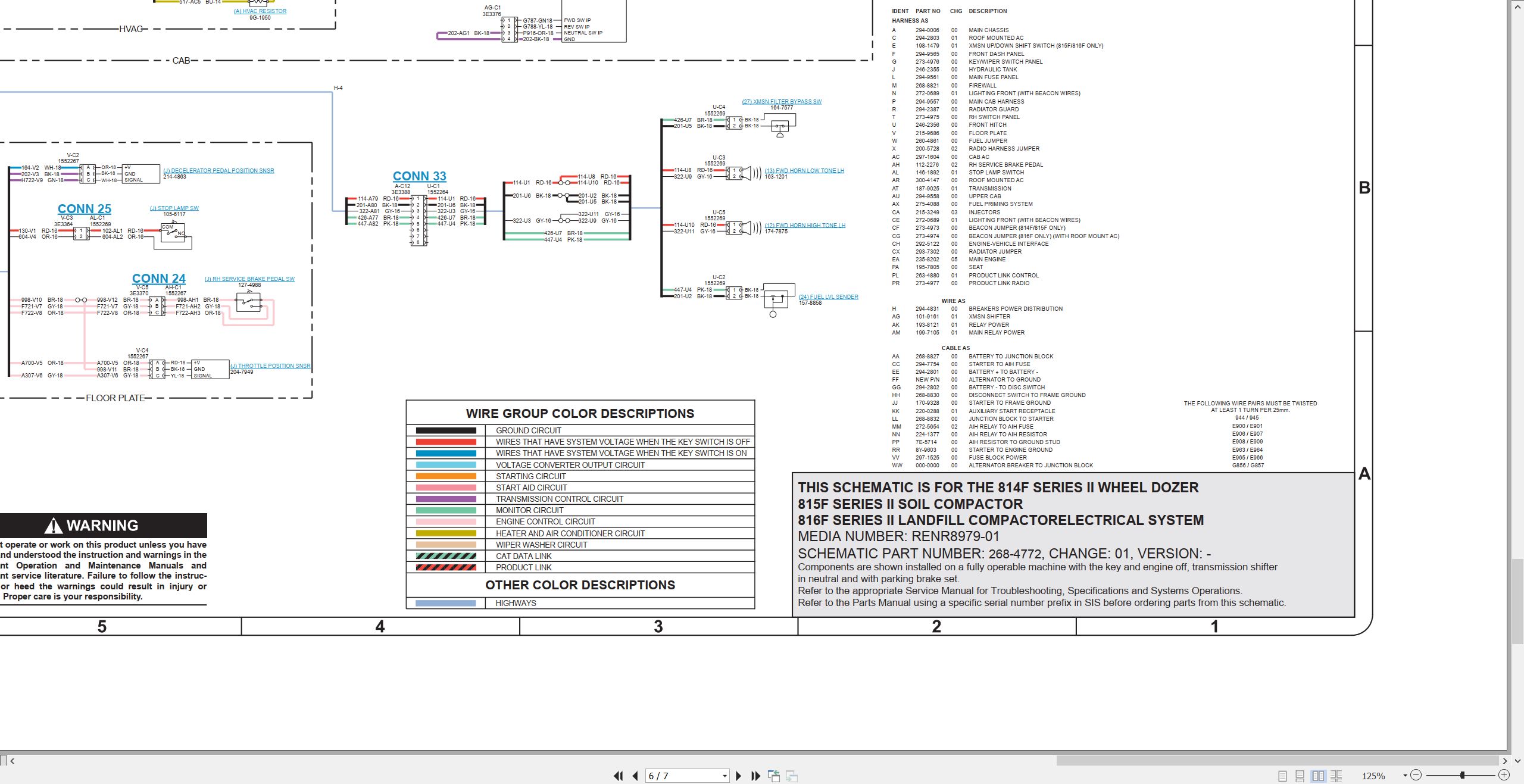The height and width of the screenshot is (784, 1524).
Task: Follow the HVAC RESISTOR link
Action: coord(260,11)
